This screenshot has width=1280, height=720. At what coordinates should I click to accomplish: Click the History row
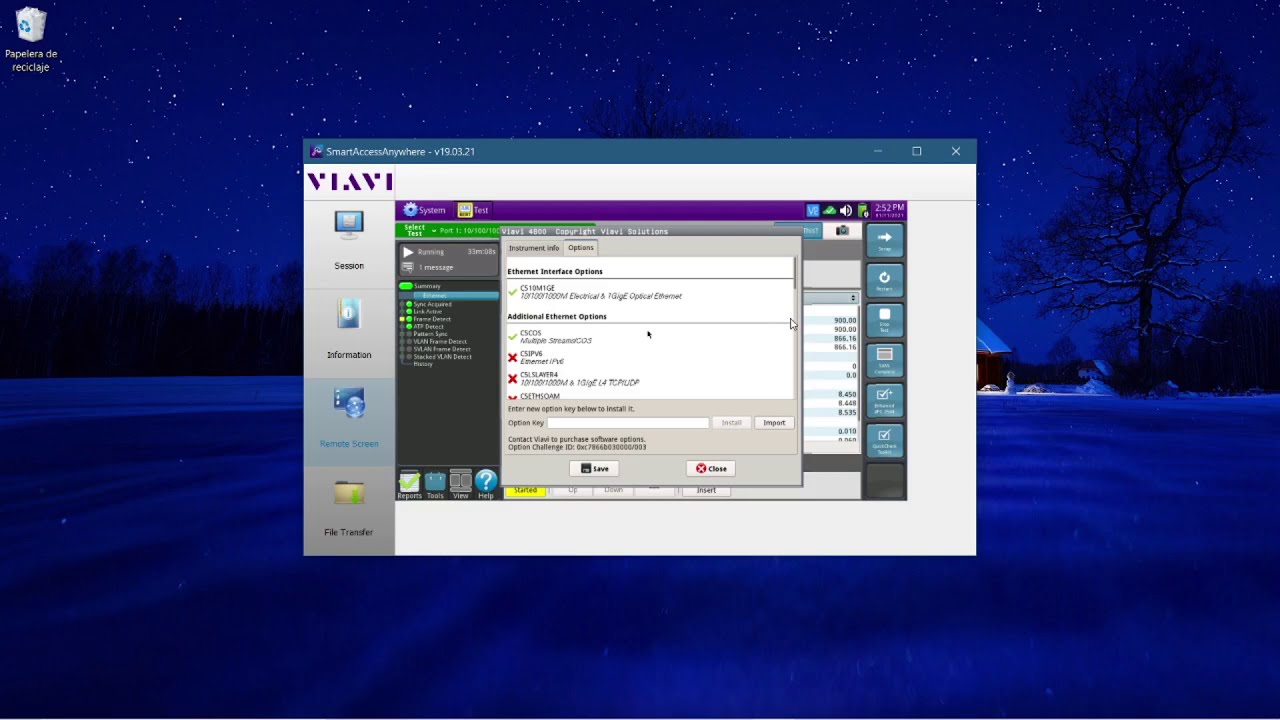pos(423,364)
